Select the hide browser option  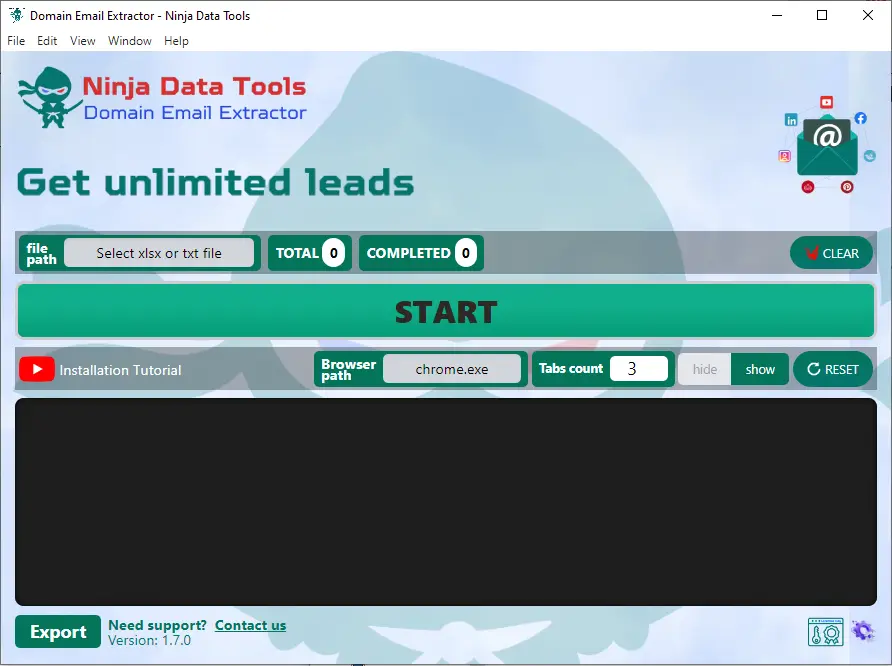(x=704, y=369)
